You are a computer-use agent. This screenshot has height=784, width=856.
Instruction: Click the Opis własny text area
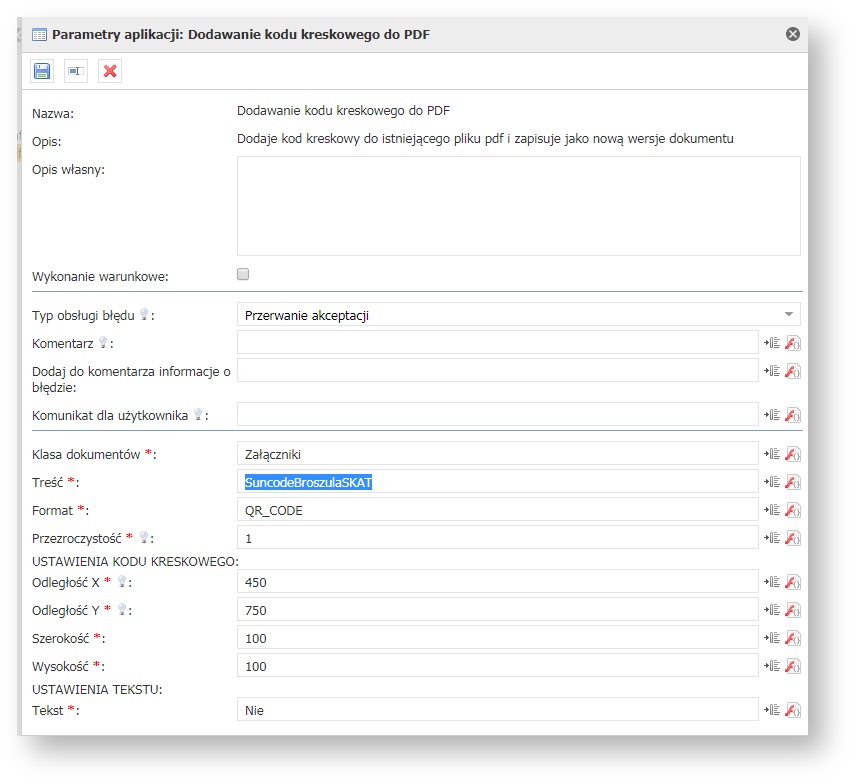tap(518, 206)
